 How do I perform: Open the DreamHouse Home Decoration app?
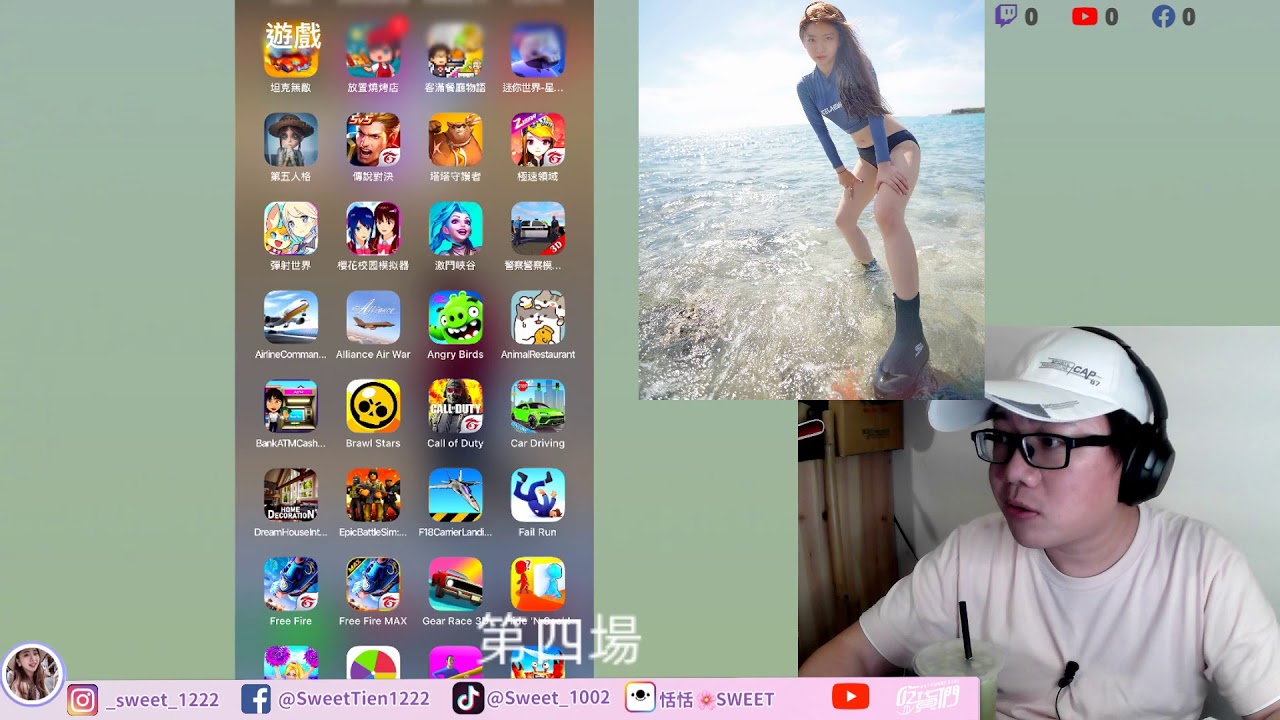coord(291,496)
